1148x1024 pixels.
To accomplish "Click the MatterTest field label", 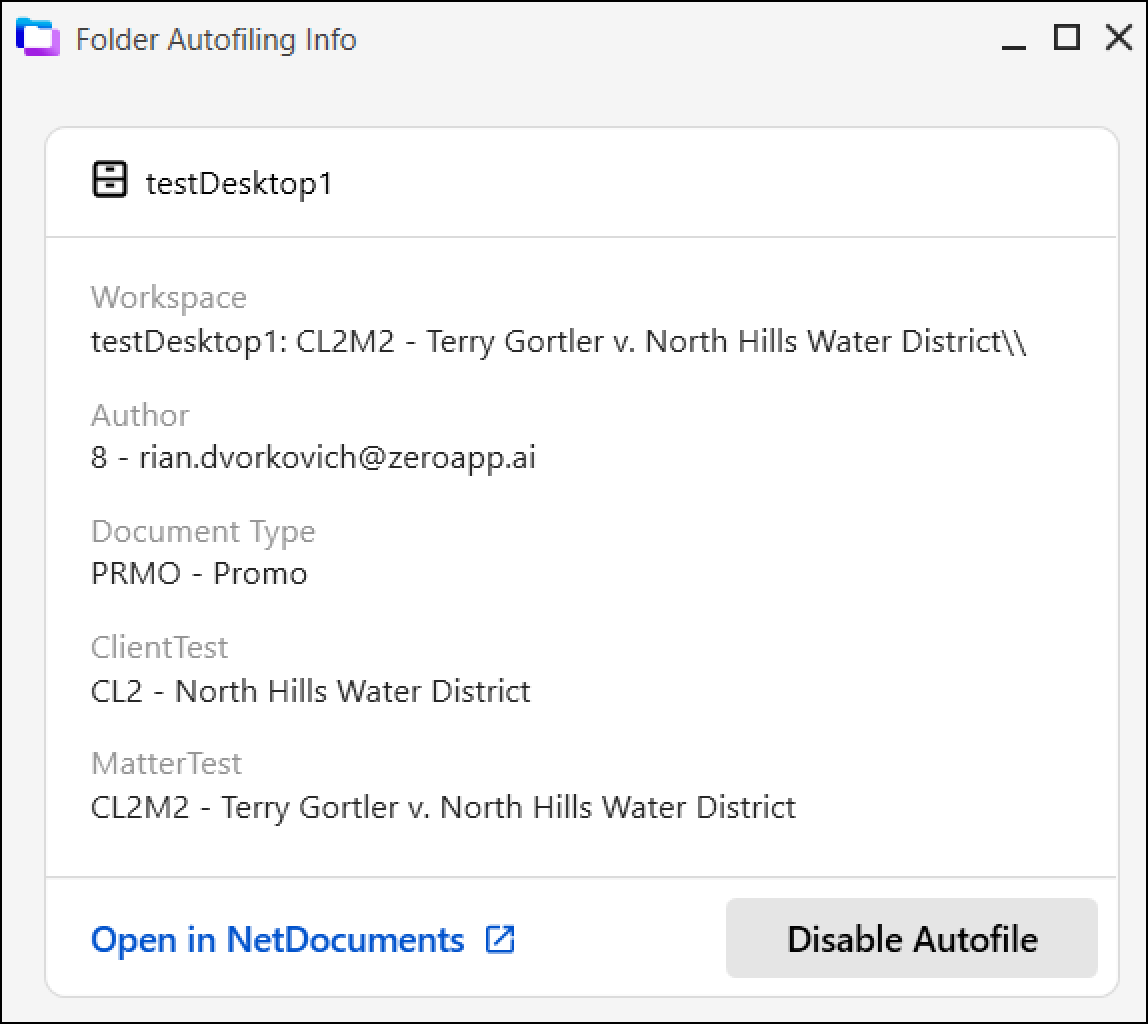I will pyautogui.click(x=166, y=764).
